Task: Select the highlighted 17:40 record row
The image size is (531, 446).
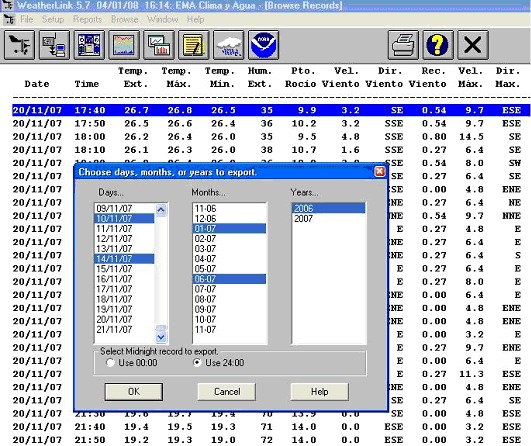Action: (x=271, y=110)
